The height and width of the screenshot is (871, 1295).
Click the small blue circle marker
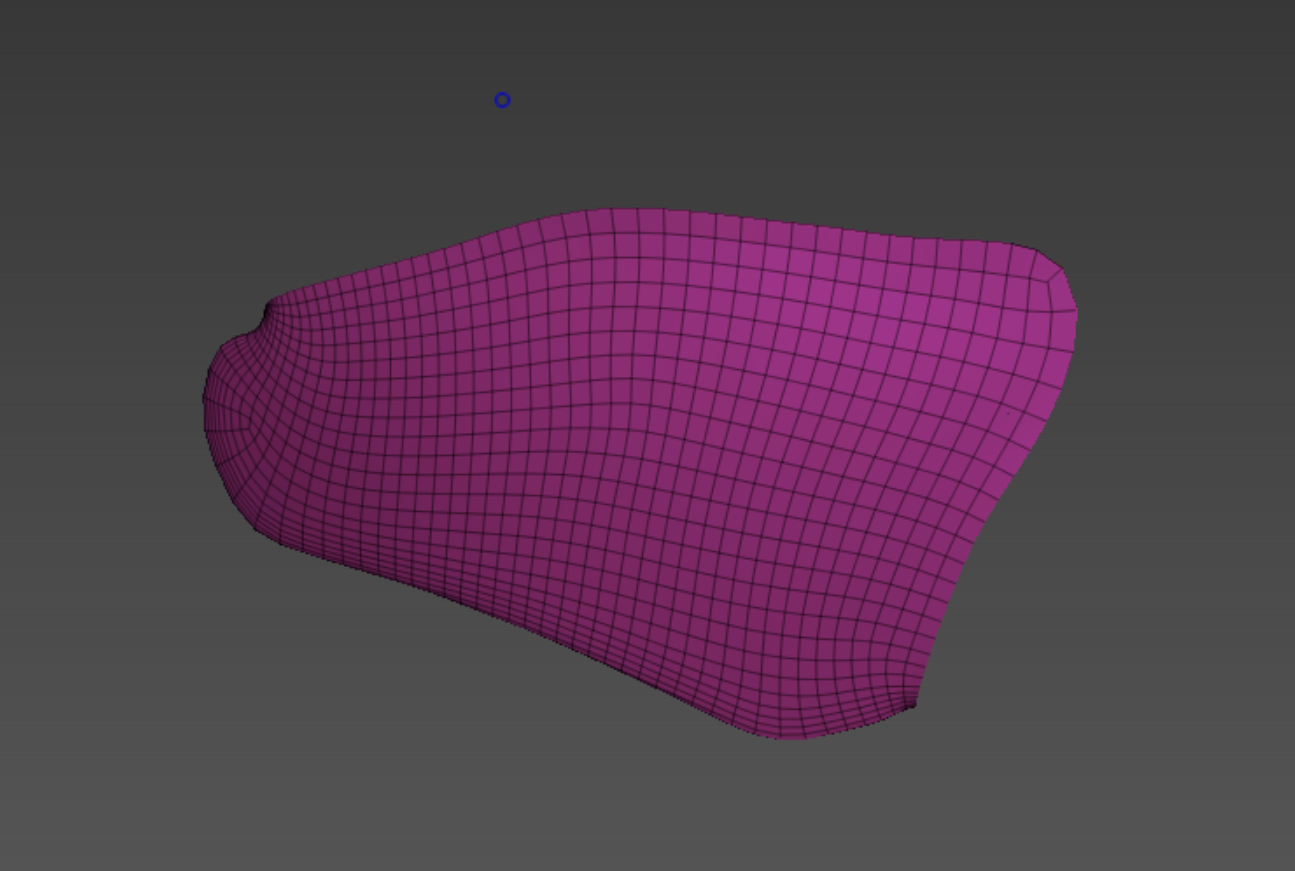click(x=502, y=100)
